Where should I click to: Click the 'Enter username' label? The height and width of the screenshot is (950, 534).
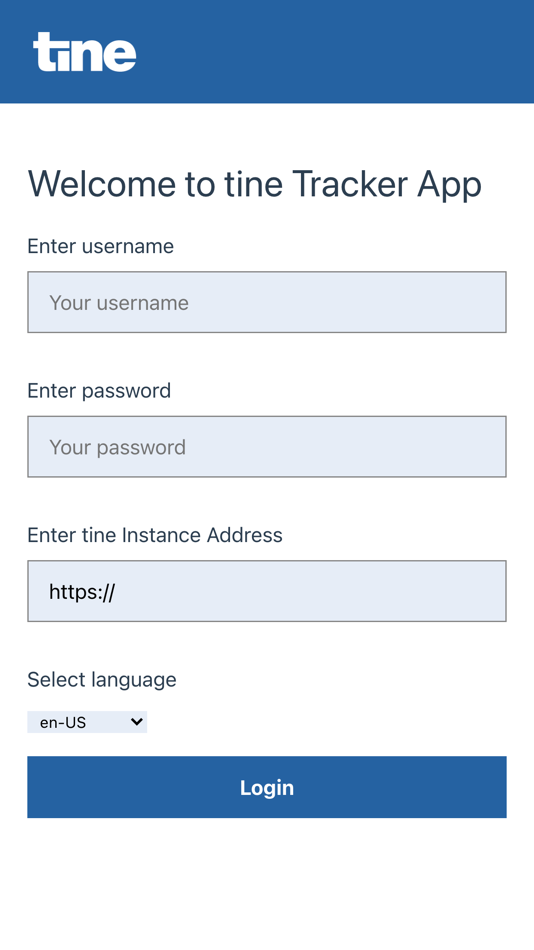[101, 246]
